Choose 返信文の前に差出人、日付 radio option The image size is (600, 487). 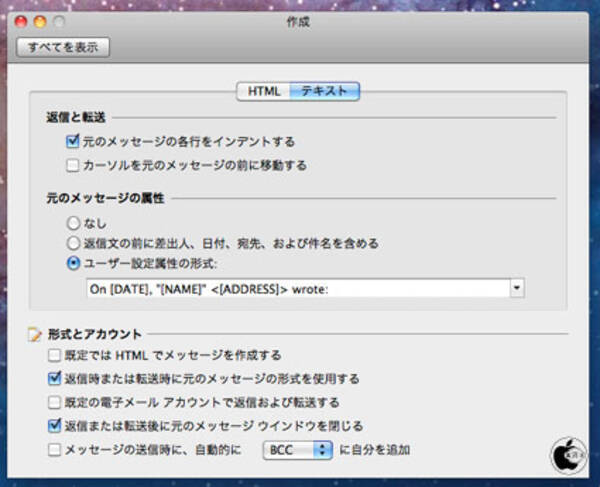click(x=72, y=242)
